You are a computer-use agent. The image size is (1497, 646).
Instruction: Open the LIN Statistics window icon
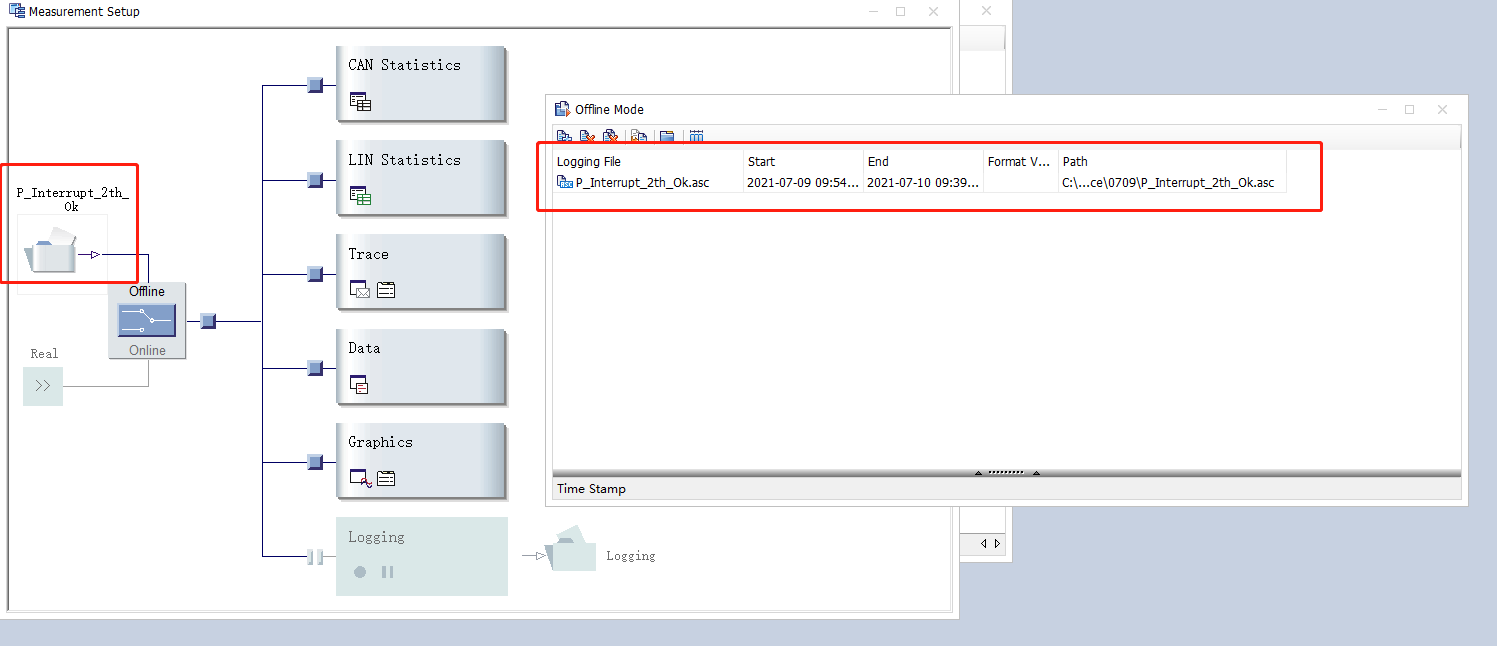tap(360, 196)
